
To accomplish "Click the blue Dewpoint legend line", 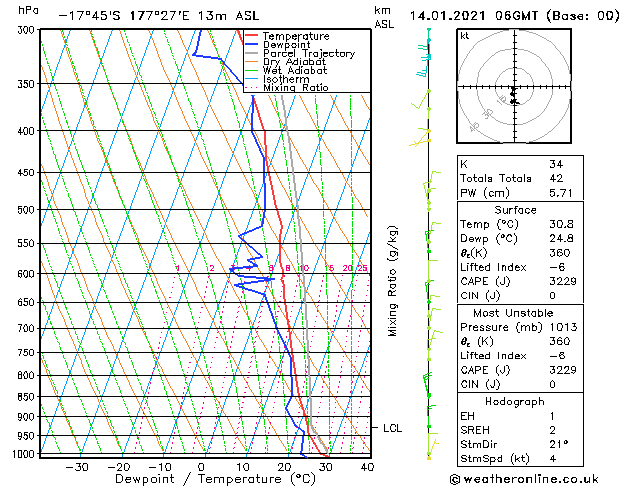I will pyautogui.click(x=251, y=45).
